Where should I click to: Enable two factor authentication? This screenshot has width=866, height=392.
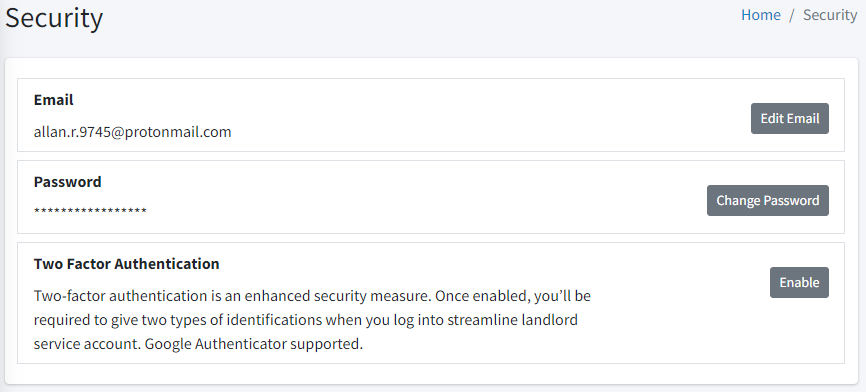tap(799, 283)
